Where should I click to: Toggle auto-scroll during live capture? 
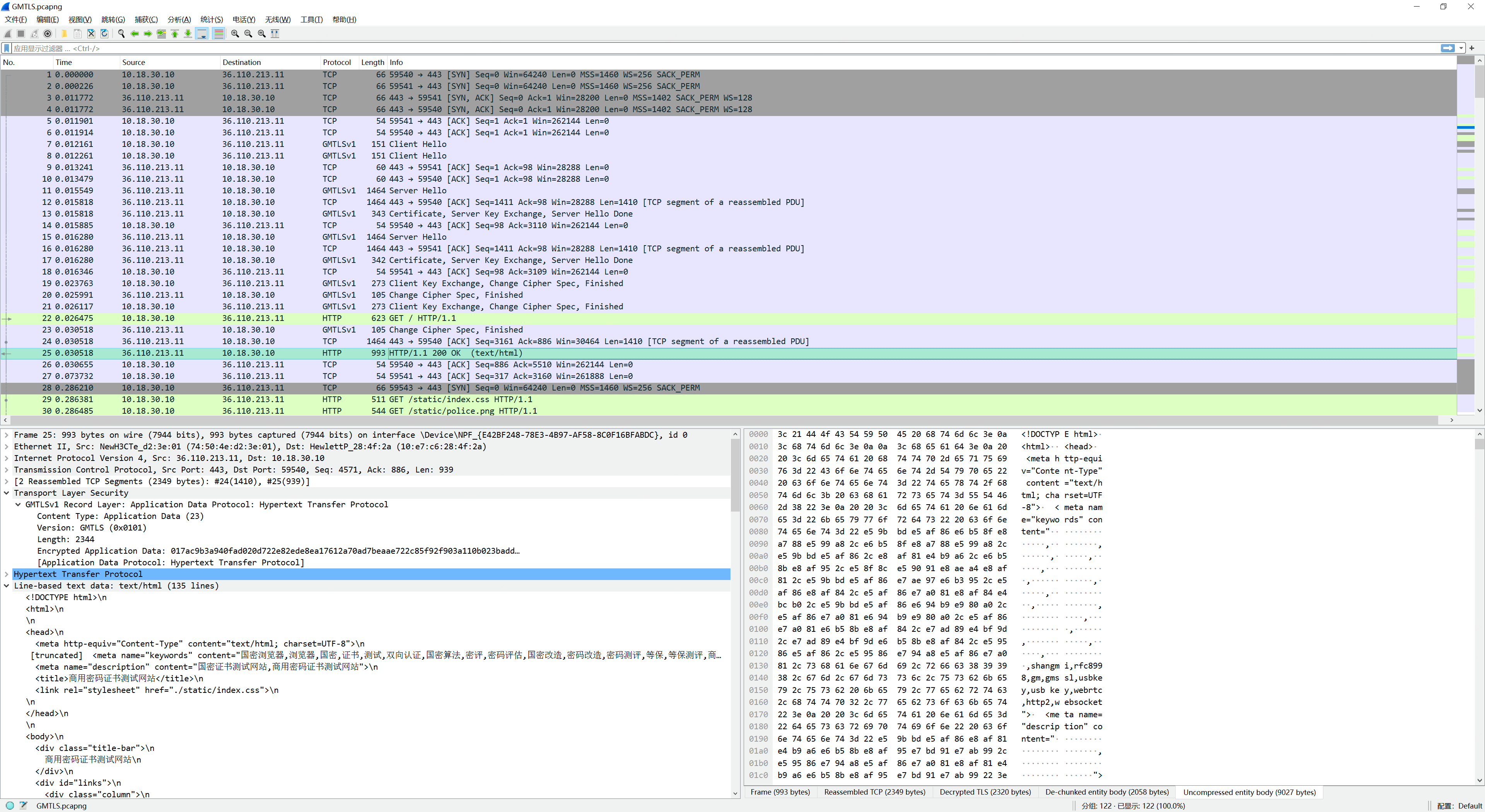click(202, 33)
